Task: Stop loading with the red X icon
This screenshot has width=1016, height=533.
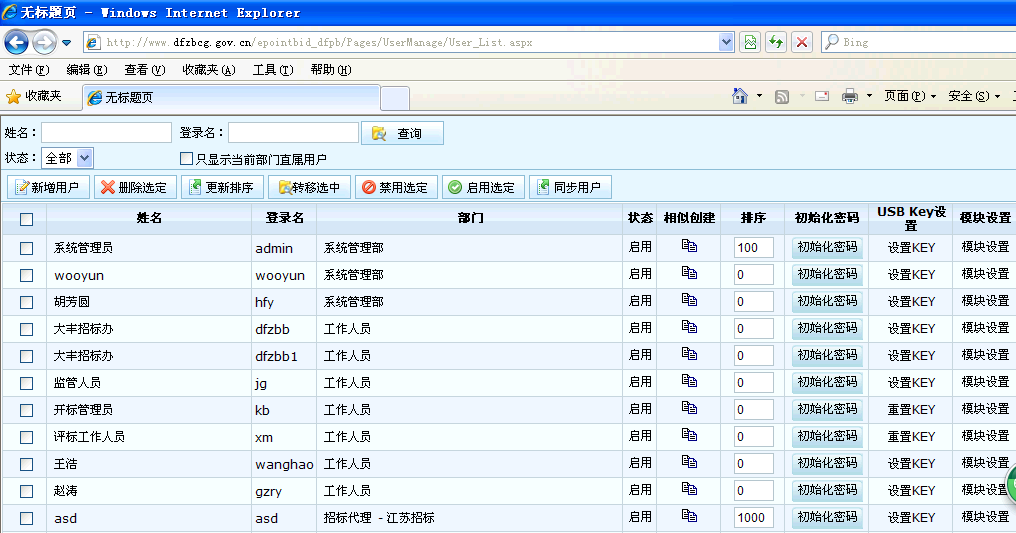Action: [802, 42]
